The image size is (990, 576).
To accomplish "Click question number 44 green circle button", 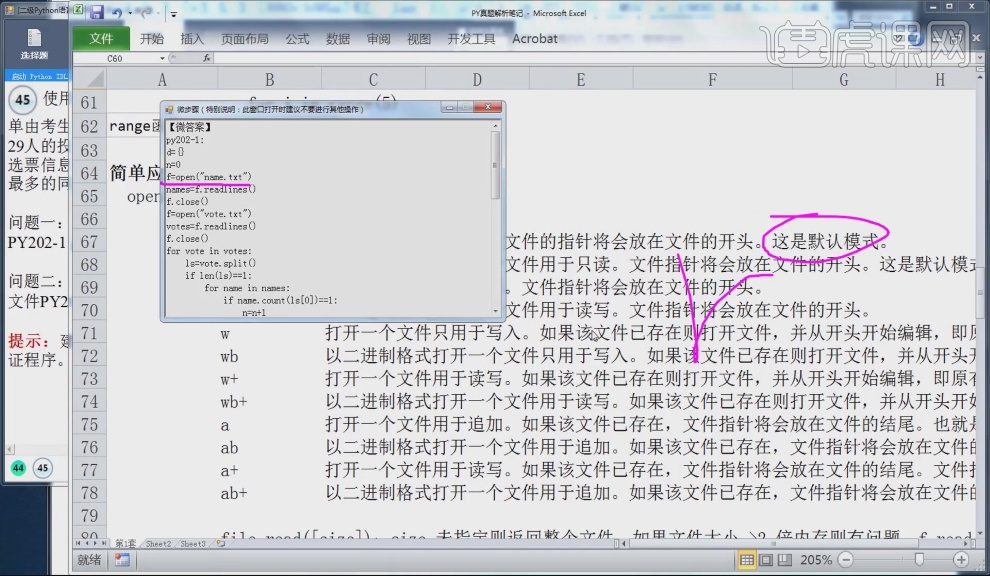I will tap(18, 468).
